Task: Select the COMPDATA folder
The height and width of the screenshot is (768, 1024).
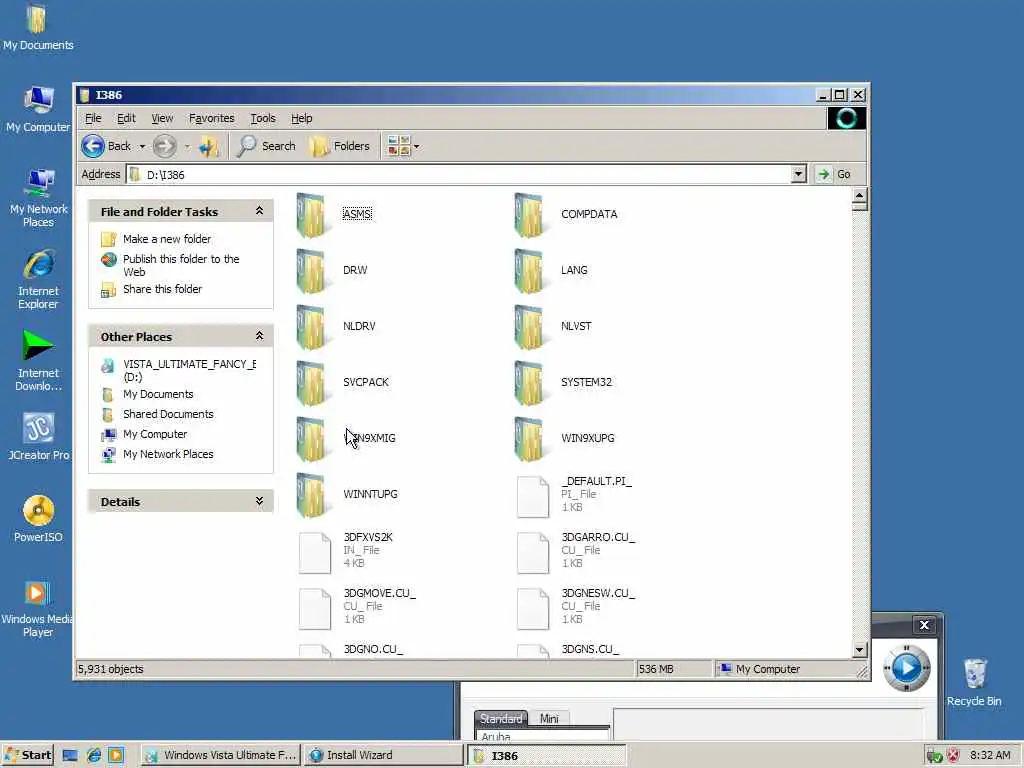Action: [566, 214]
